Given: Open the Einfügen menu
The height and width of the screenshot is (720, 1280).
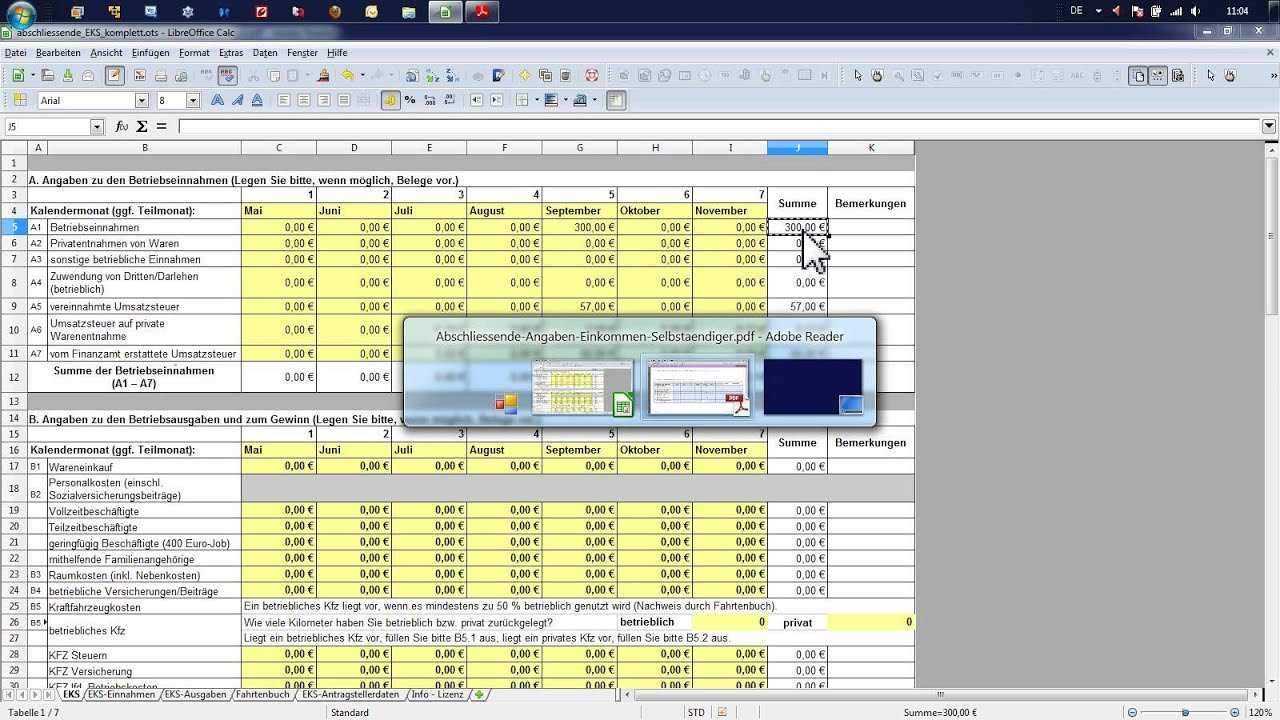Looking at the screenshot, I should point(150,53).
